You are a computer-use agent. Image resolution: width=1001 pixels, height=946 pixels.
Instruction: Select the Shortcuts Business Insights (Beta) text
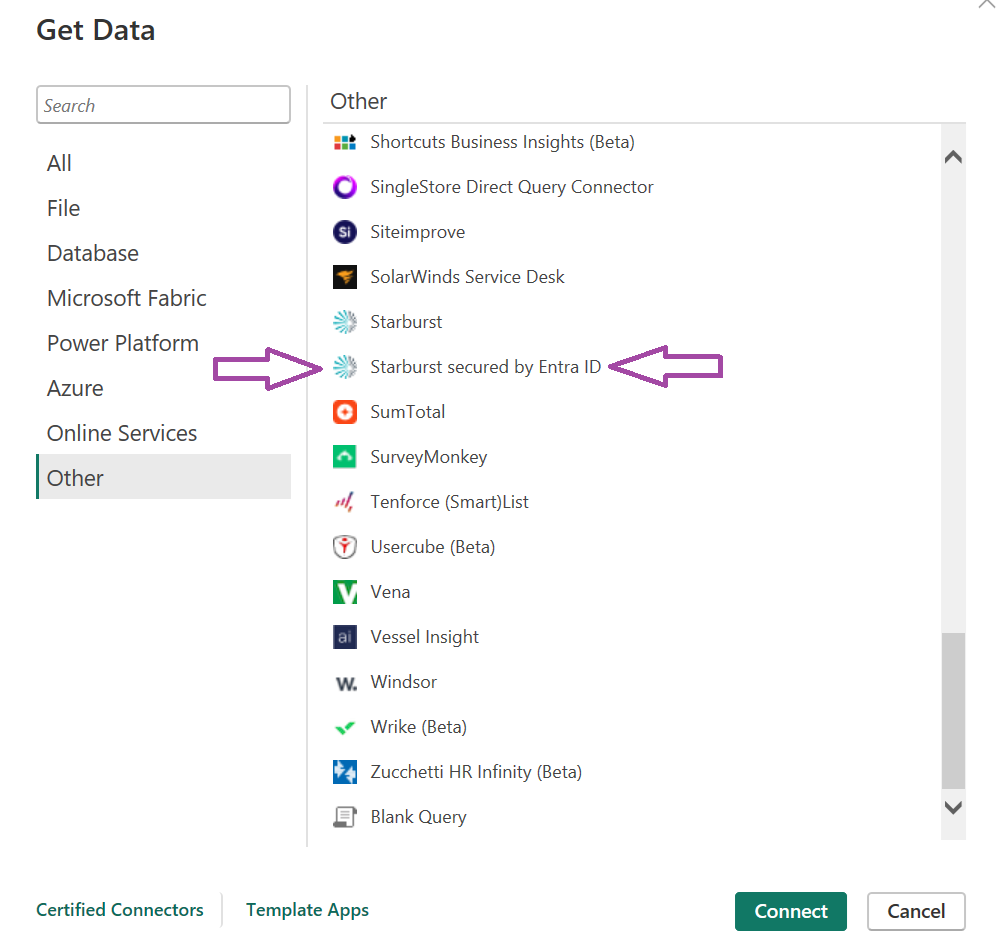(x=502, y=142)
